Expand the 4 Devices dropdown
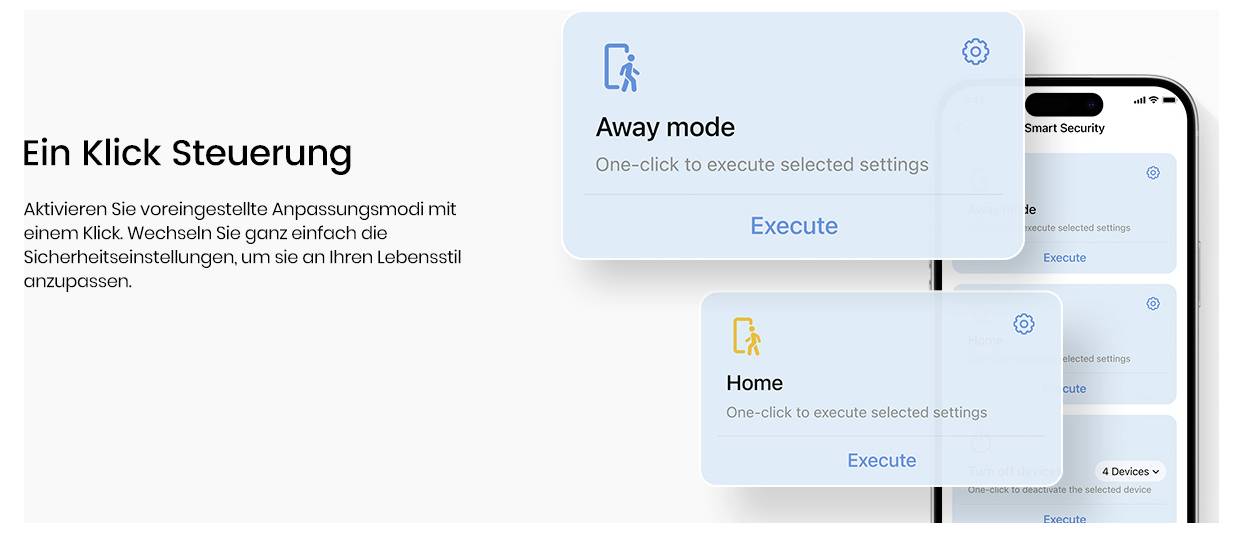Image resolution: width=1243 pixels, height=533 pixels. [x=1130, y=471]
